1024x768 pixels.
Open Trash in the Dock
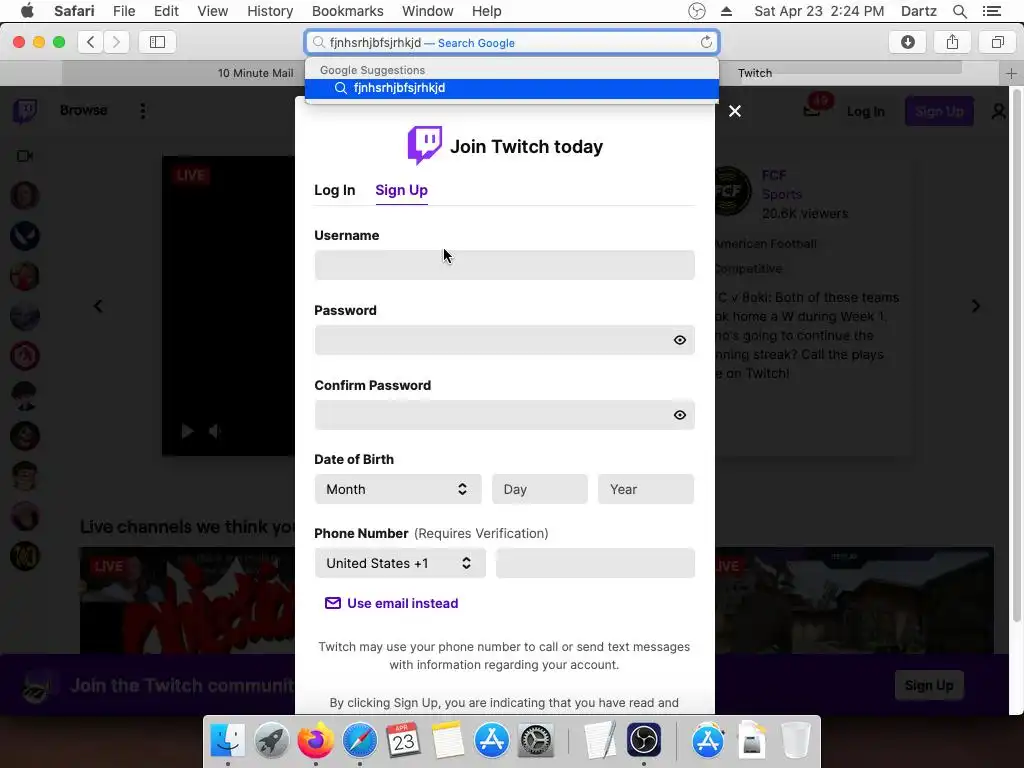(795, 741)
